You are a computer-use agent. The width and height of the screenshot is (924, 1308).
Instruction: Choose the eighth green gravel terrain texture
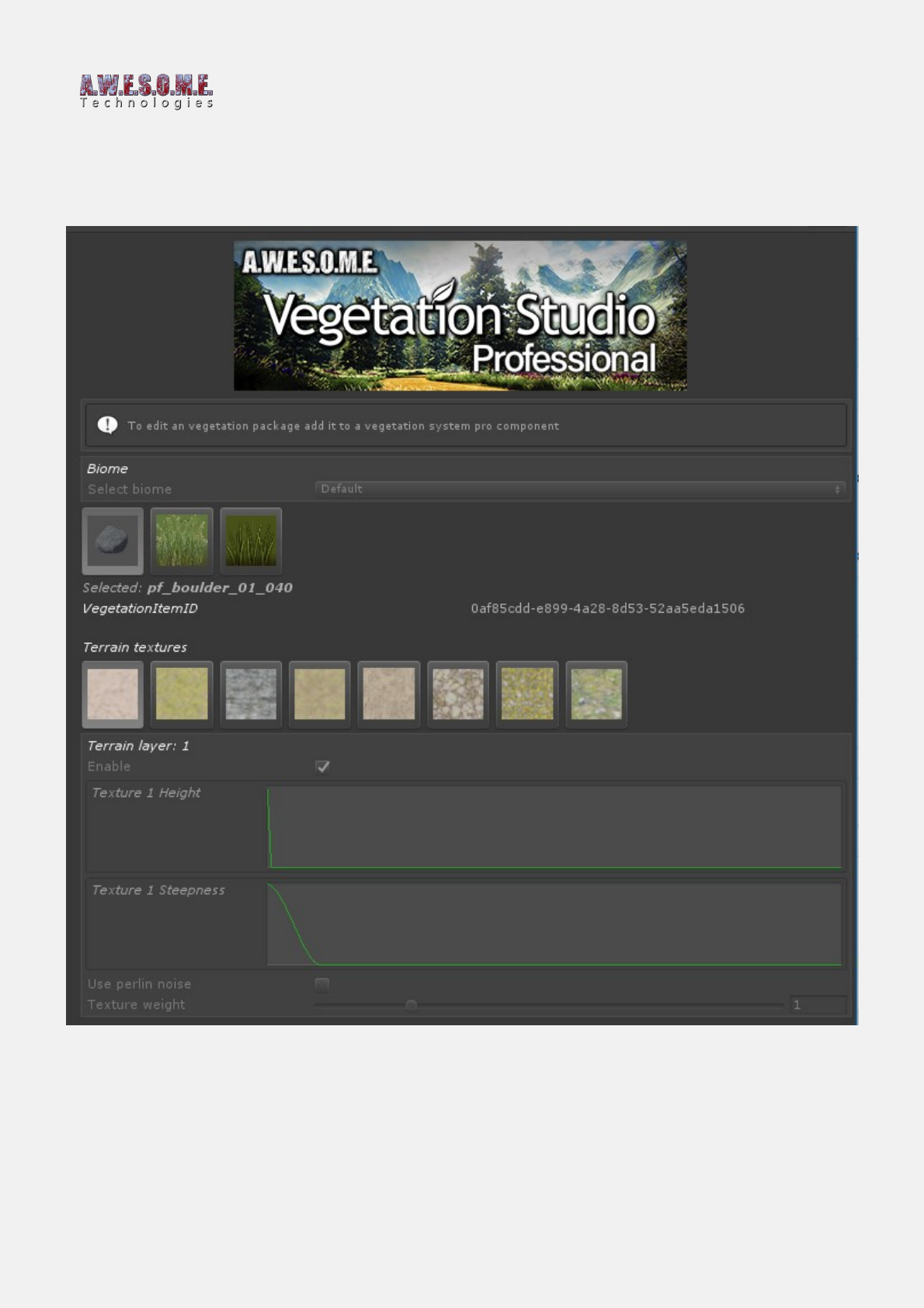click(596, 694)
